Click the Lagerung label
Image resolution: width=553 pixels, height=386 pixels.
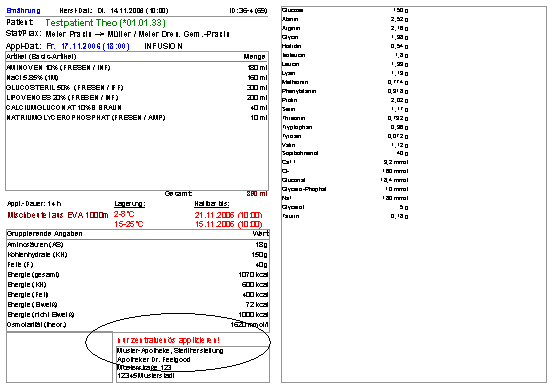pyautogui.click(x=130, y=204)
